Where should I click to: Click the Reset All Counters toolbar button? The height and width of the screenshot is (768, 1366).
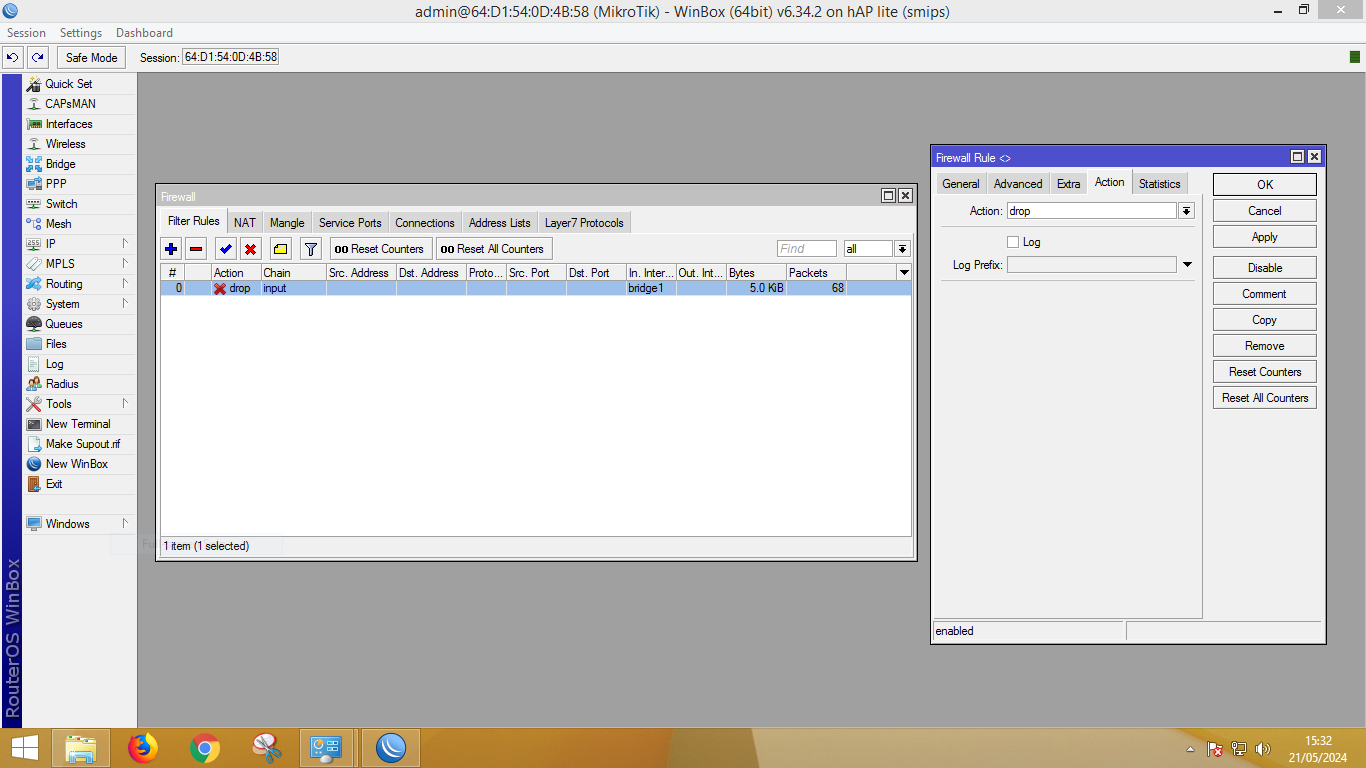493,249
